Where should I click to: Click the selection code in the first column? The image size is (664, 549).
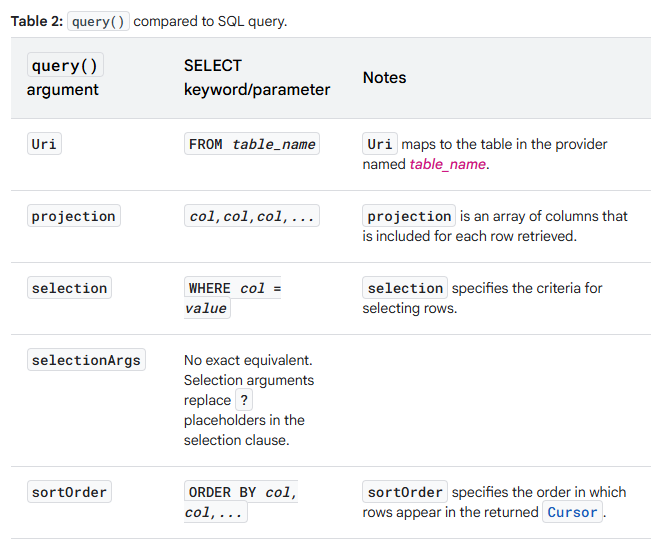pos(69,288)
